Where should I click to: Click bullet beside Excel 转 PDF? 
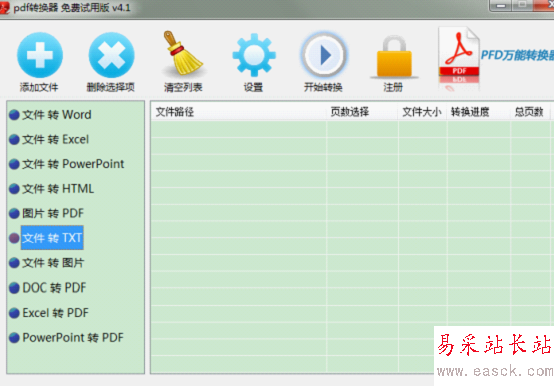(x=14, y=313)
